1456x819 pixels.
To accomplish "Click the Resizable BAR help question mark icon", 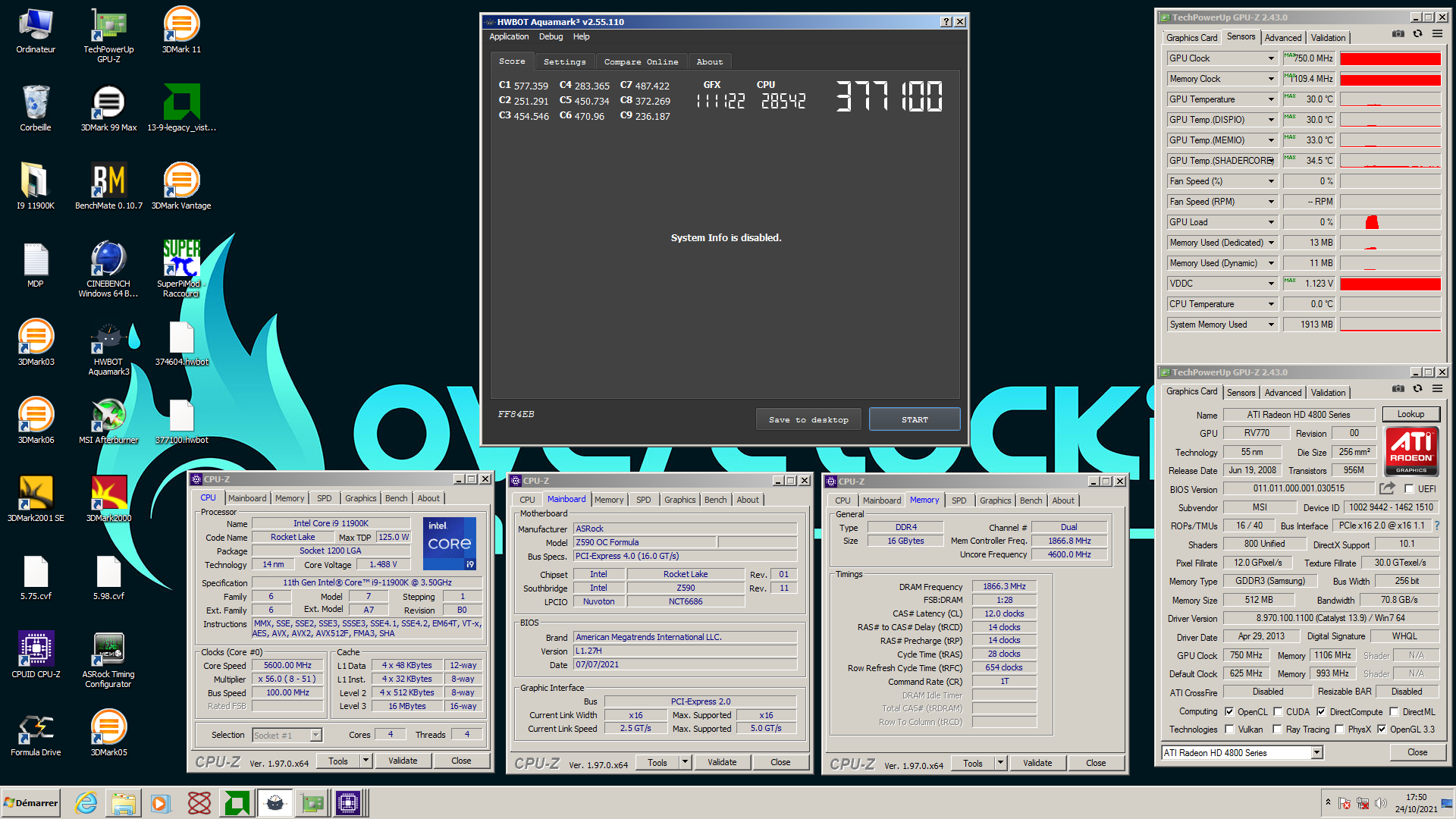I will [x=1437, y=525].
